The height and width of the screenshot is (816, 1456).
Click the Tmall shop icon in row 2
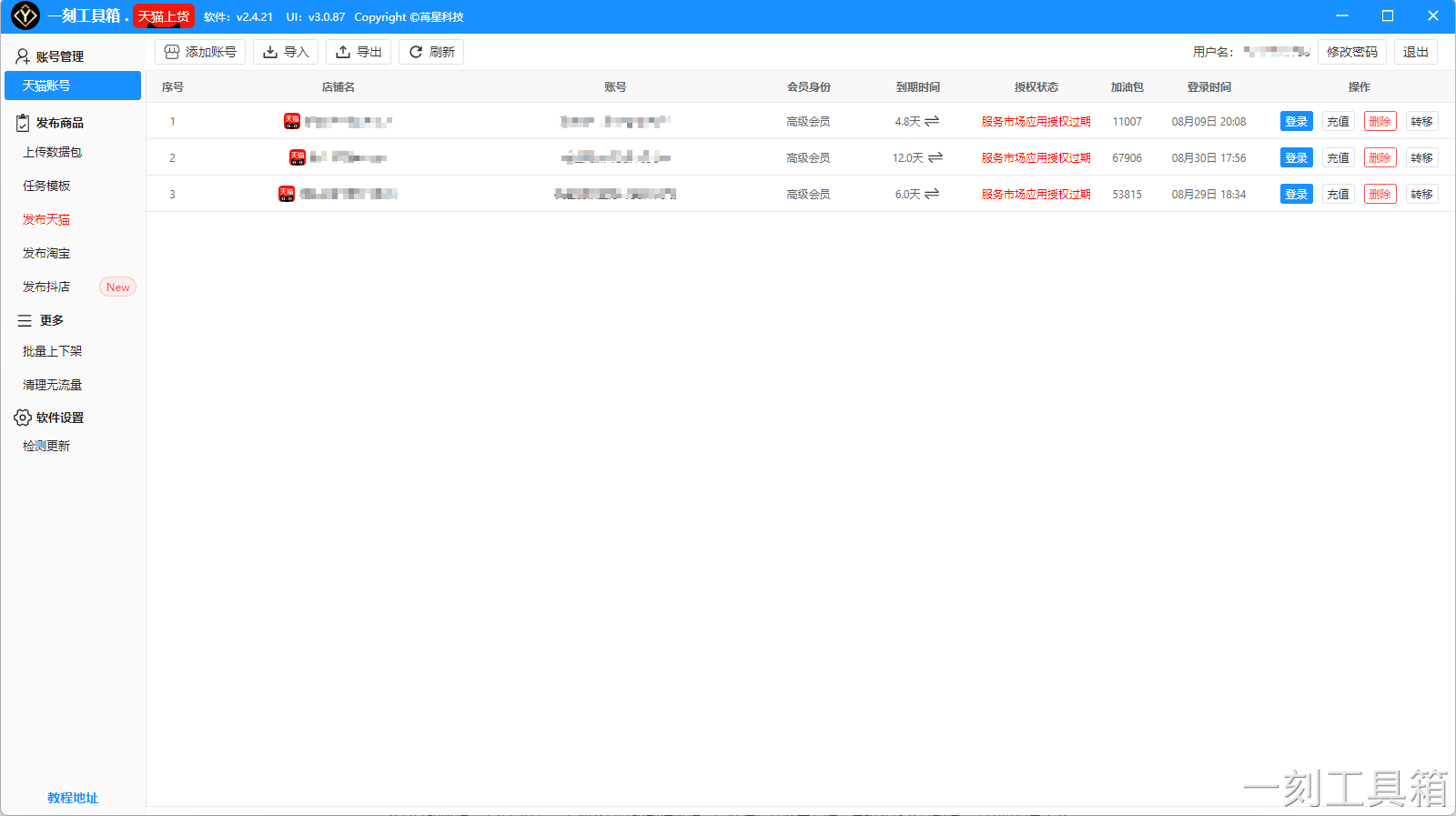click(298, 157)
